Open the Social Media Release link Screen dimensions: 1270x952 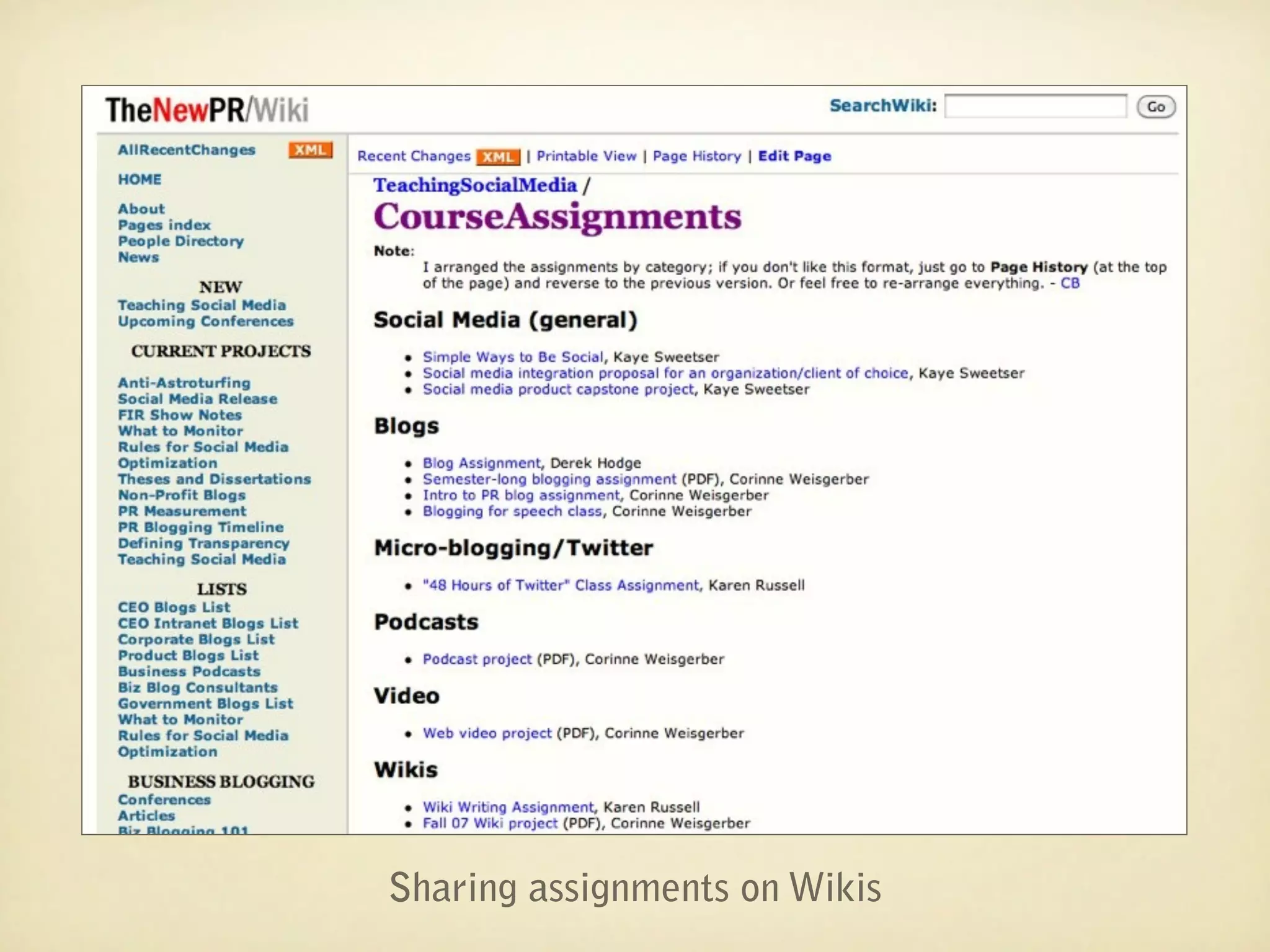197,399
